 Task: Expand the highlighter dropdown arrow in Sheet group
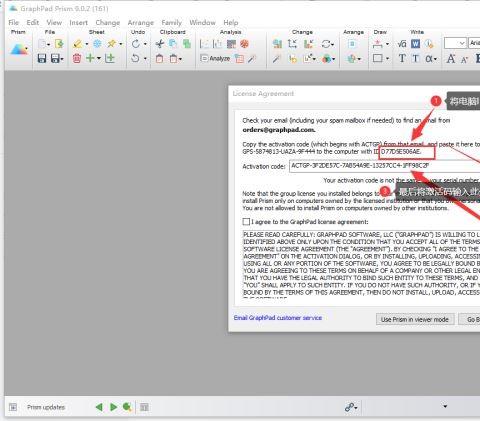coord(87,44)
